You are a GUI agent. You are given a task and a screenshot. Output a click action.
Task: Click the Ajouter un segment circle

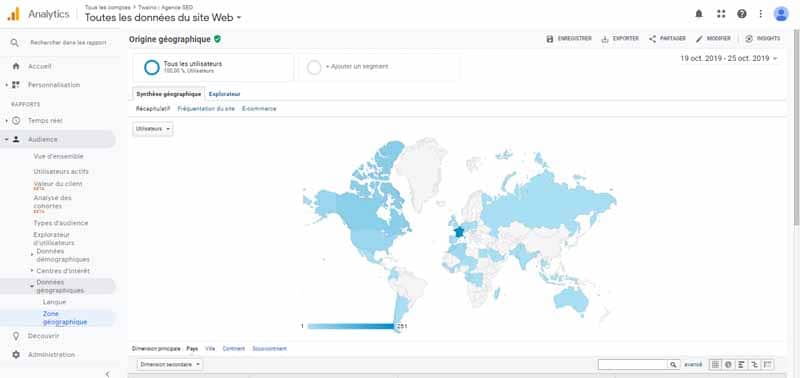coord(314,67)
